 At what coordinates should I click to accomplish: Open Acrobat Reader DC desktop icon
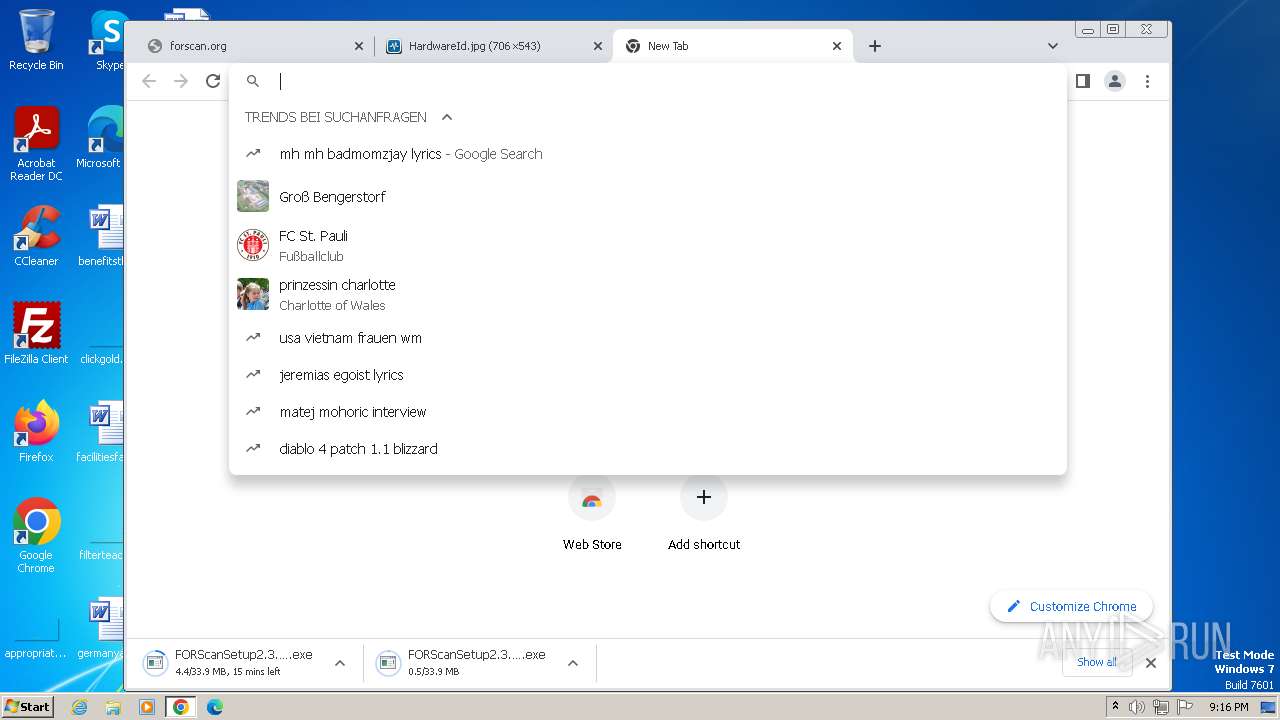36,144
